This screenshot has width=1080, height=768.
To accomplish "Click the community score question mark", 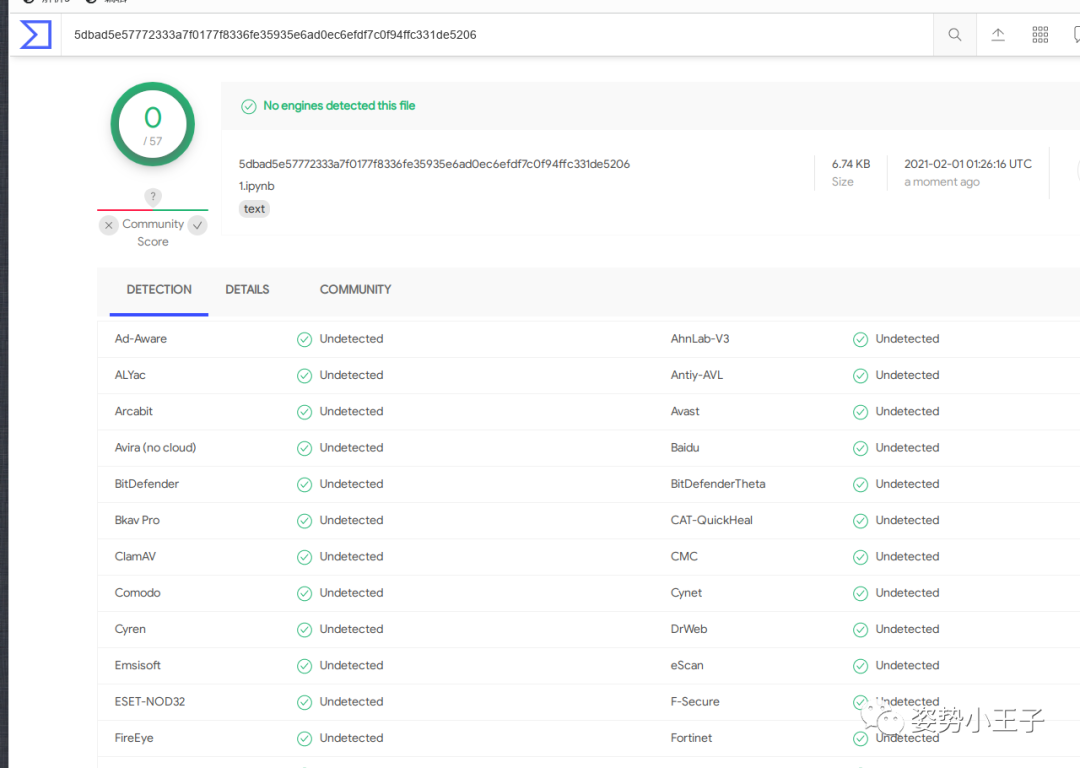I will (153, 196).
